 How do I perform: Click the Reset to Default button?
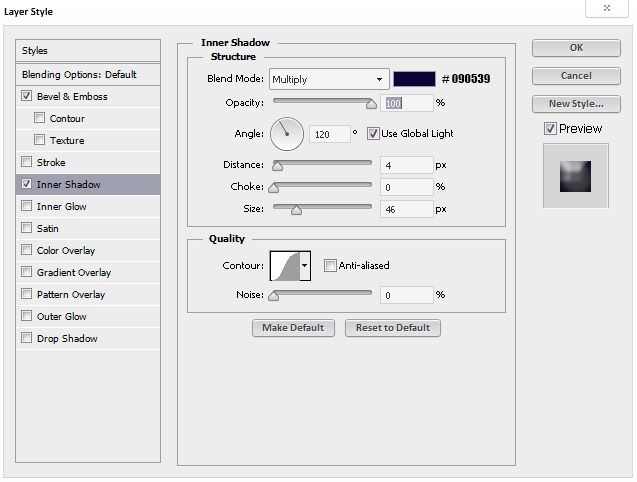393,328
